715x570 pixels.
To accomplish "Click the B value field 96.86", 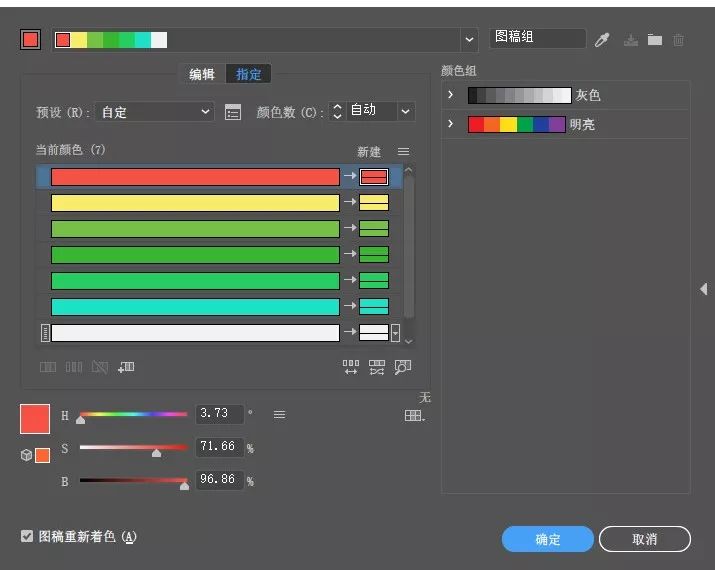I will [x=219, y=480].
